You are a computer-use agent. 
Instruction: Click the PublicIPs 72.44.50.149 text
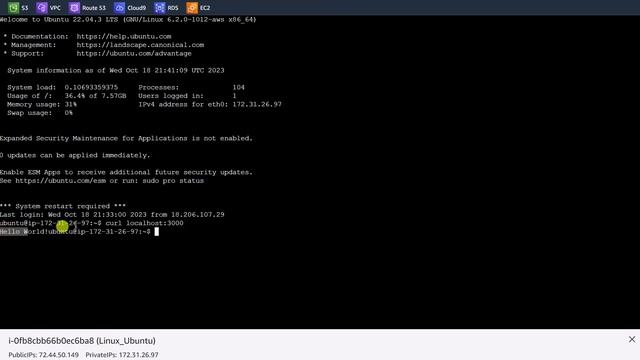(x=44, y=355)
